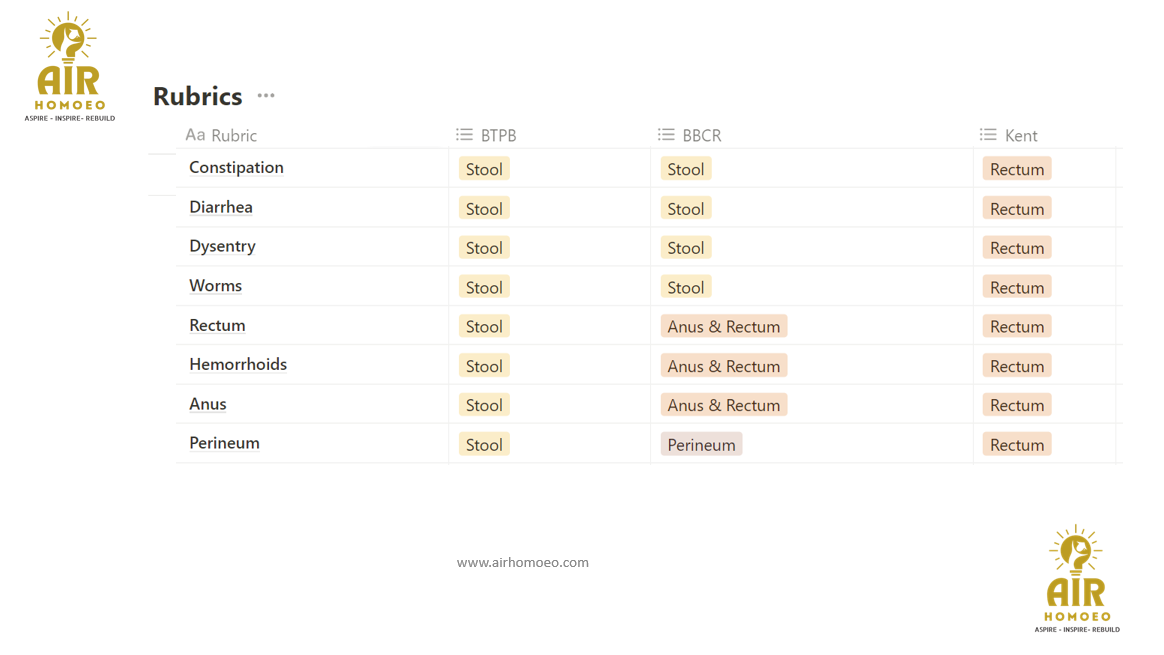Open the Constipation rubric page
This screenshot has width=1164, height=655.
tap(236, 168)
